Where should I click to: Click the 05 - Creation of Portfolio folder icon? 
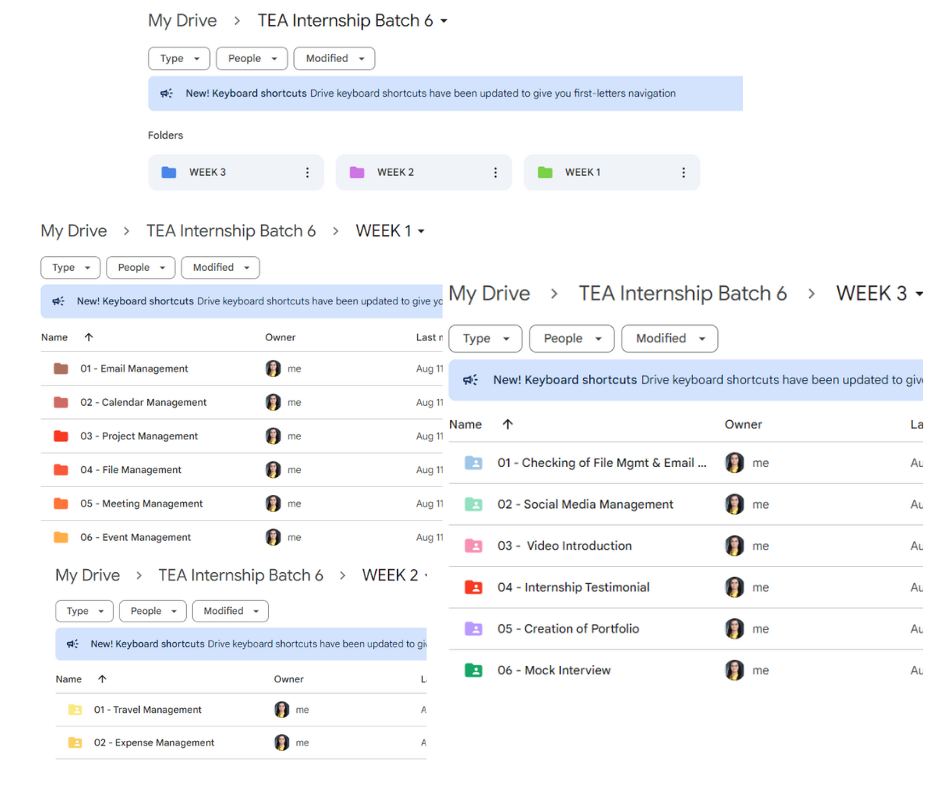tap(474, 628)
